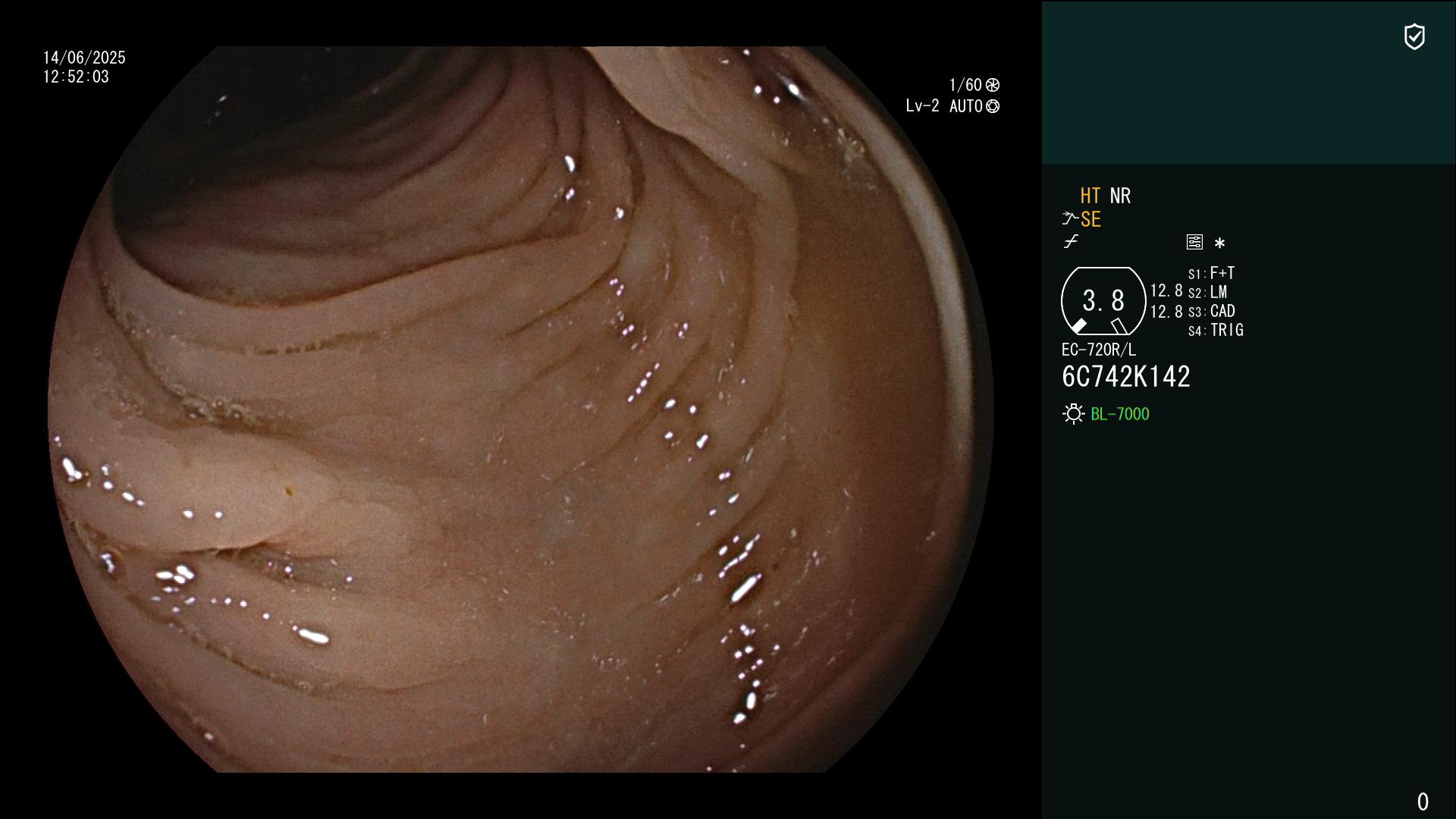The height and width of the screenshot is (819, 1456).
Task: Click the light source lamp icon
Action: tap(1073, 414)
